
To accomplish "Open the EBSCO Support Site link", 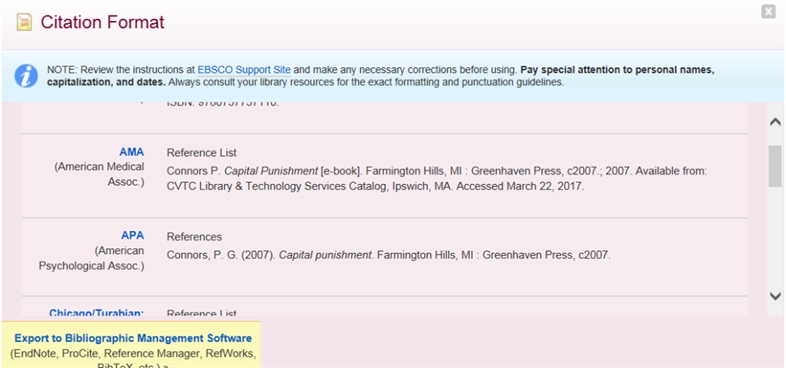I will point(244,70).
